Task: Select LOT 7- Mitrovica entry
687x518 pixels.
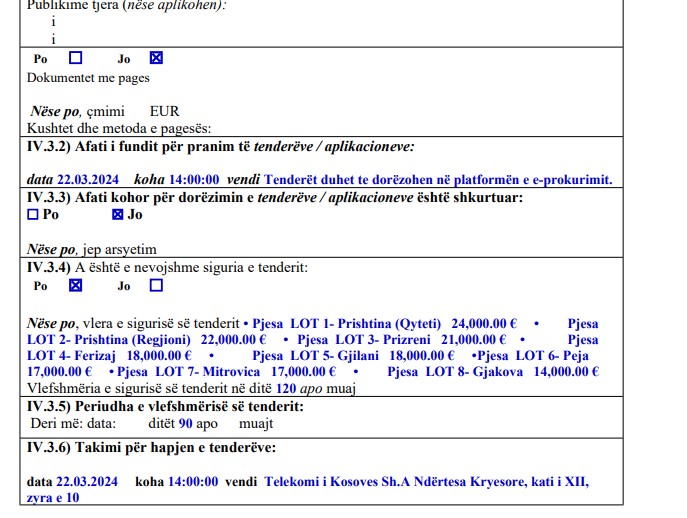Action: (207, 372)
